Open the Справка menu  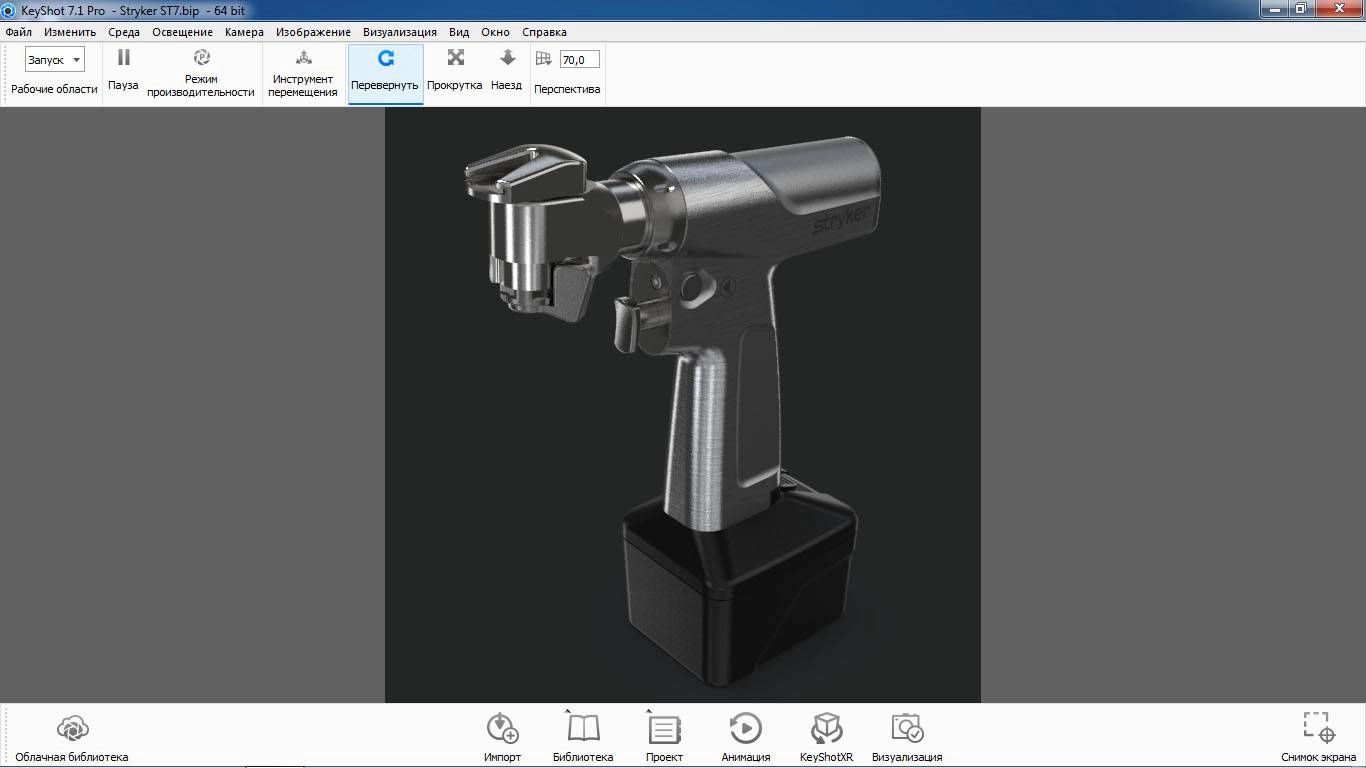544,32
